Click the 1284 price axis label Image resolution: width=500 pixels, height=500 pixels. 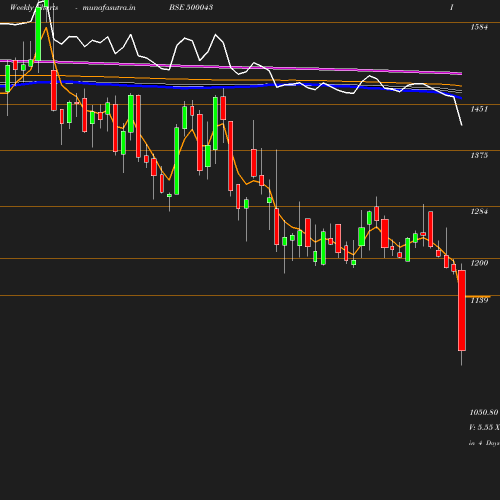[x=479, y=212]
